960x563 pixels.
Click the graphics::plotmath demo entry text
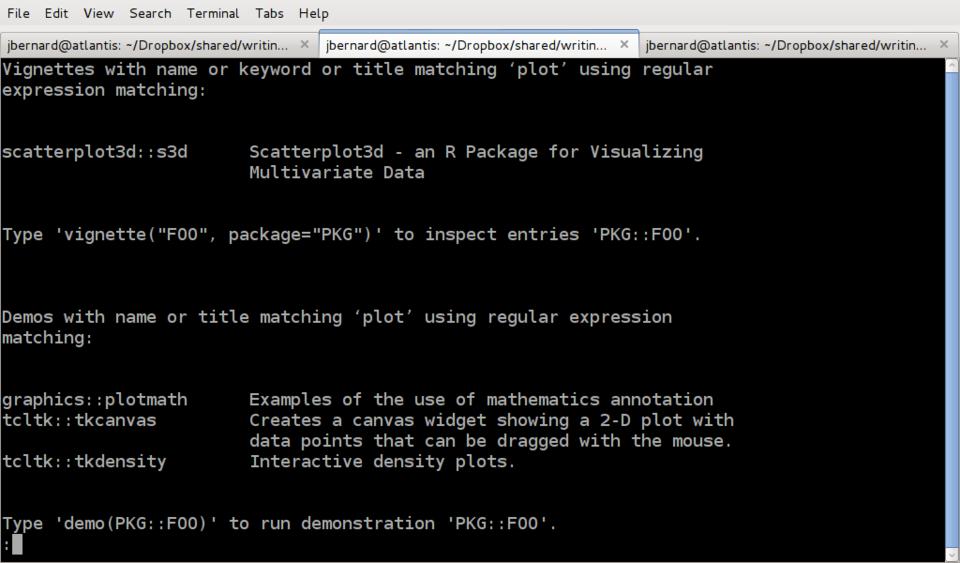[94, 400]
